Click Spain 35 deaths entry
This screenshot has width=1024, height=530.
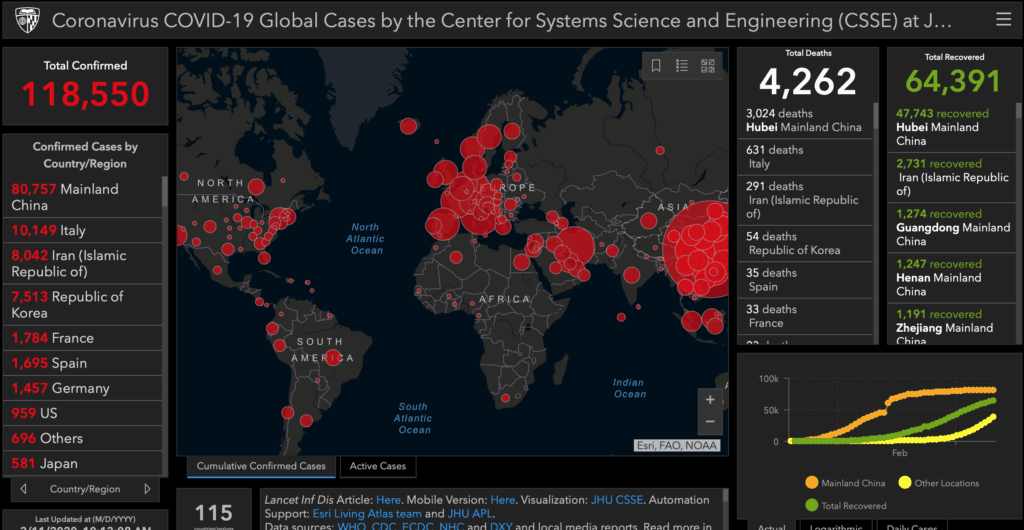805,280
